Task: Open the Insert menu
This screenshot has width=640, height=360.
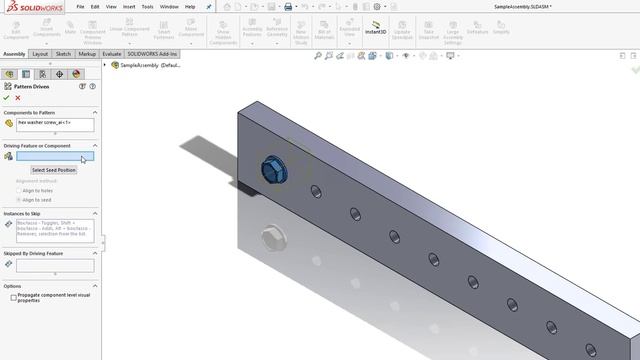Action: tap(129, 7)
